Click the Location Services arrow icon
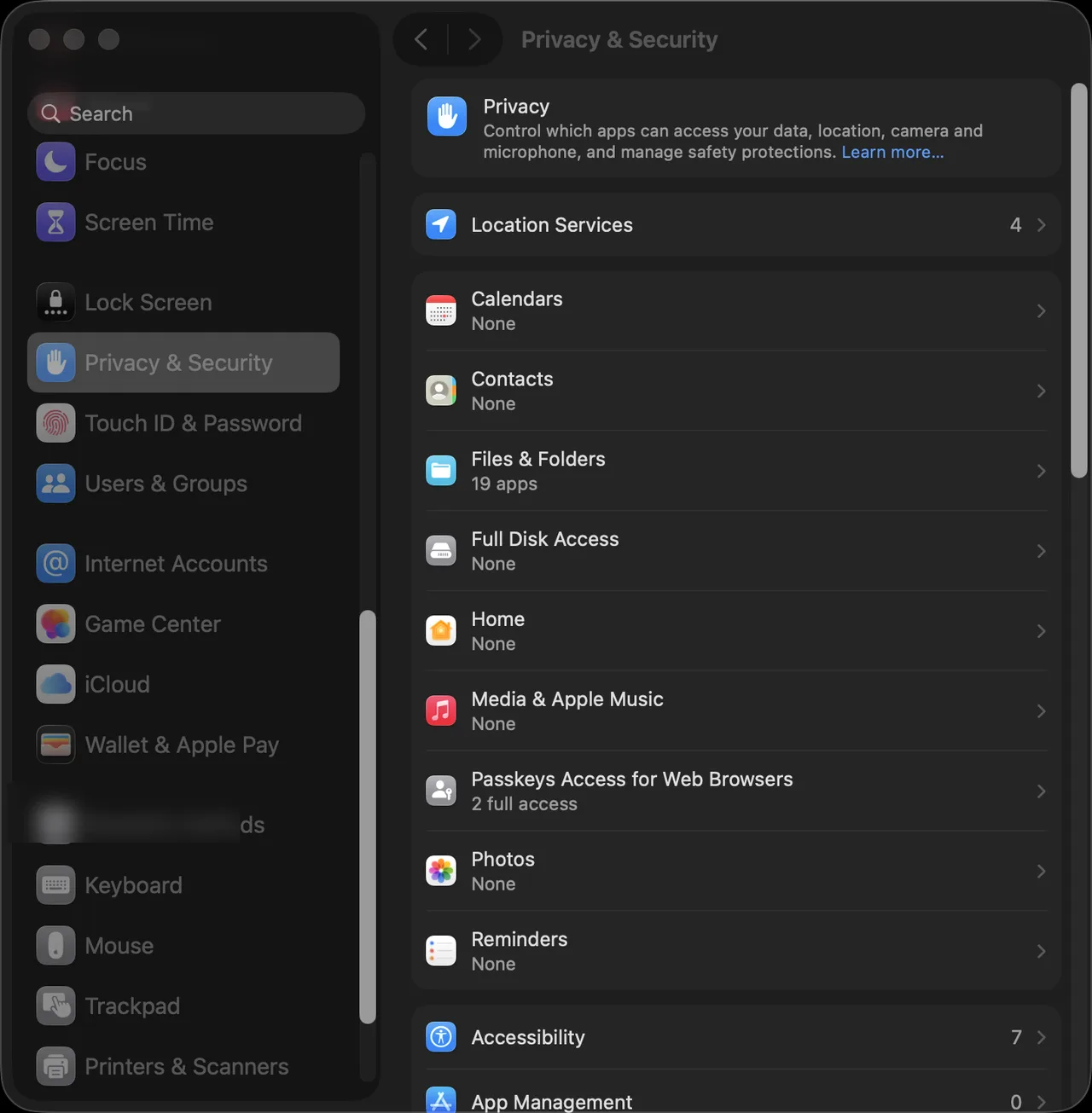The width and height of the screenshot is (1092, 1113). click(441, 224)
